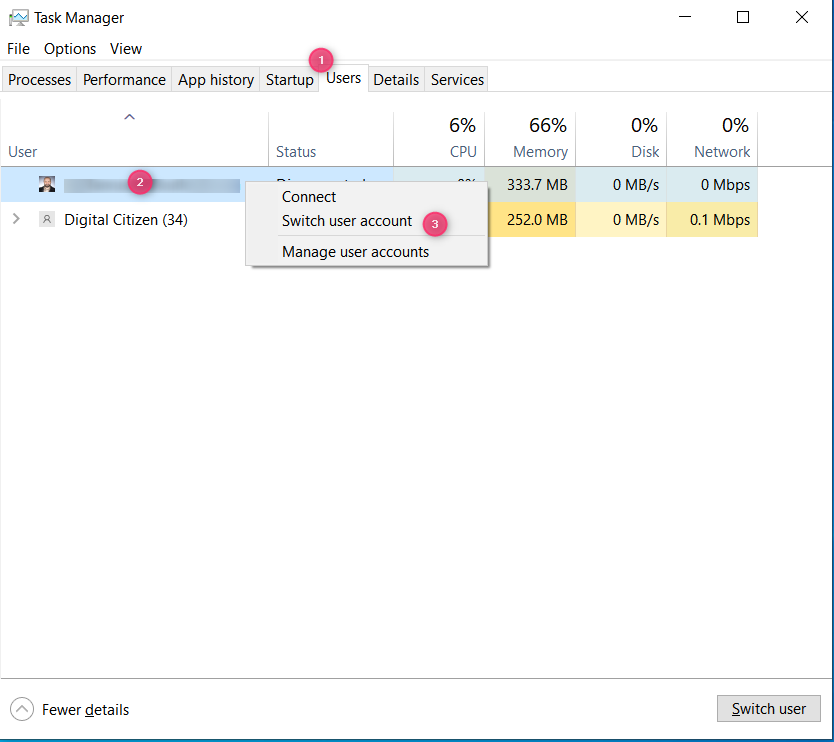
Task: Sort by the Disk column header
Action: pos(621,139)
